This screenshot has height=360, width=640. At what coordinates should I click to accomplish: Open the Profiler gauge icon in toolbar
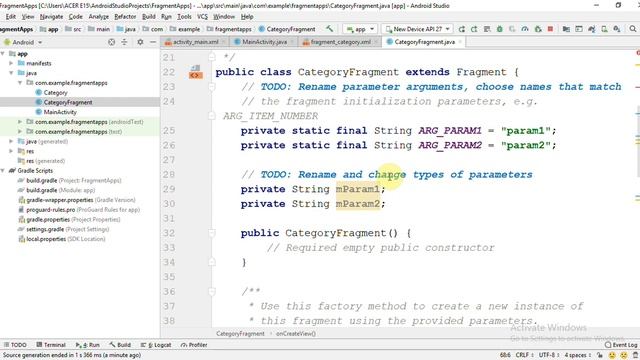click(x=525, y=29)
